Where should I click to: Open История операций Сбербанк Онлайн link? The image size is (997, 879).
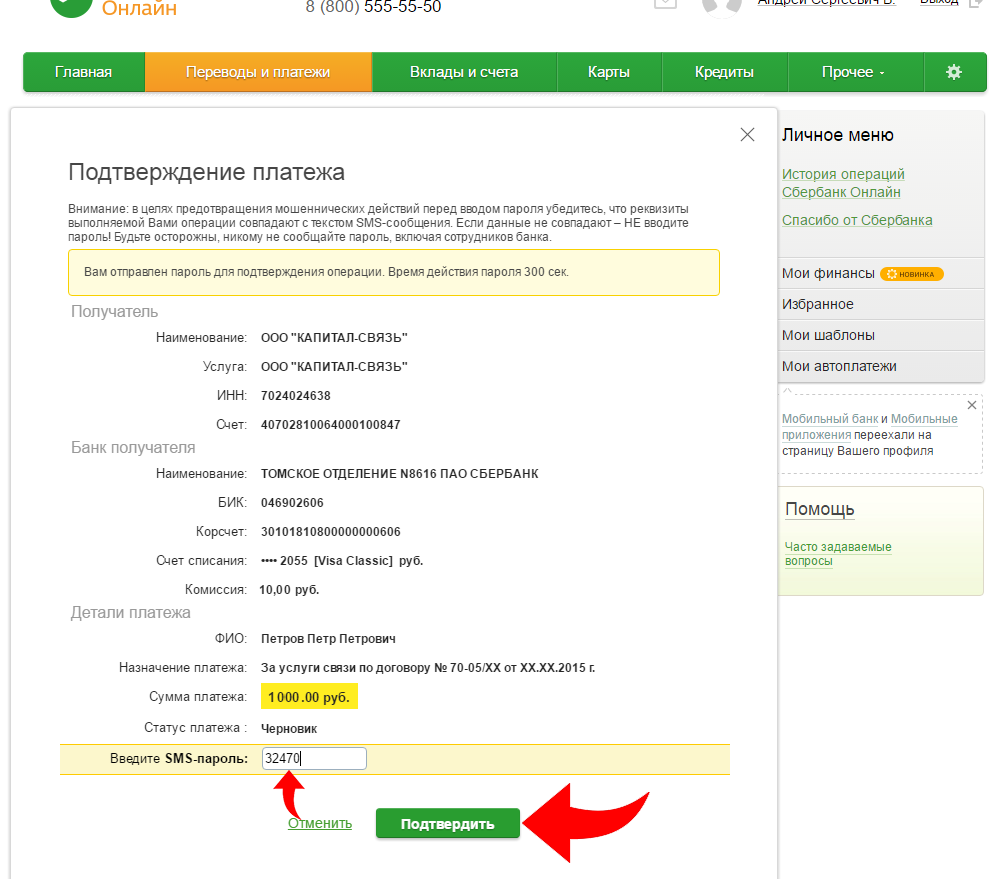pyautogui.click(x=843, y=183)
